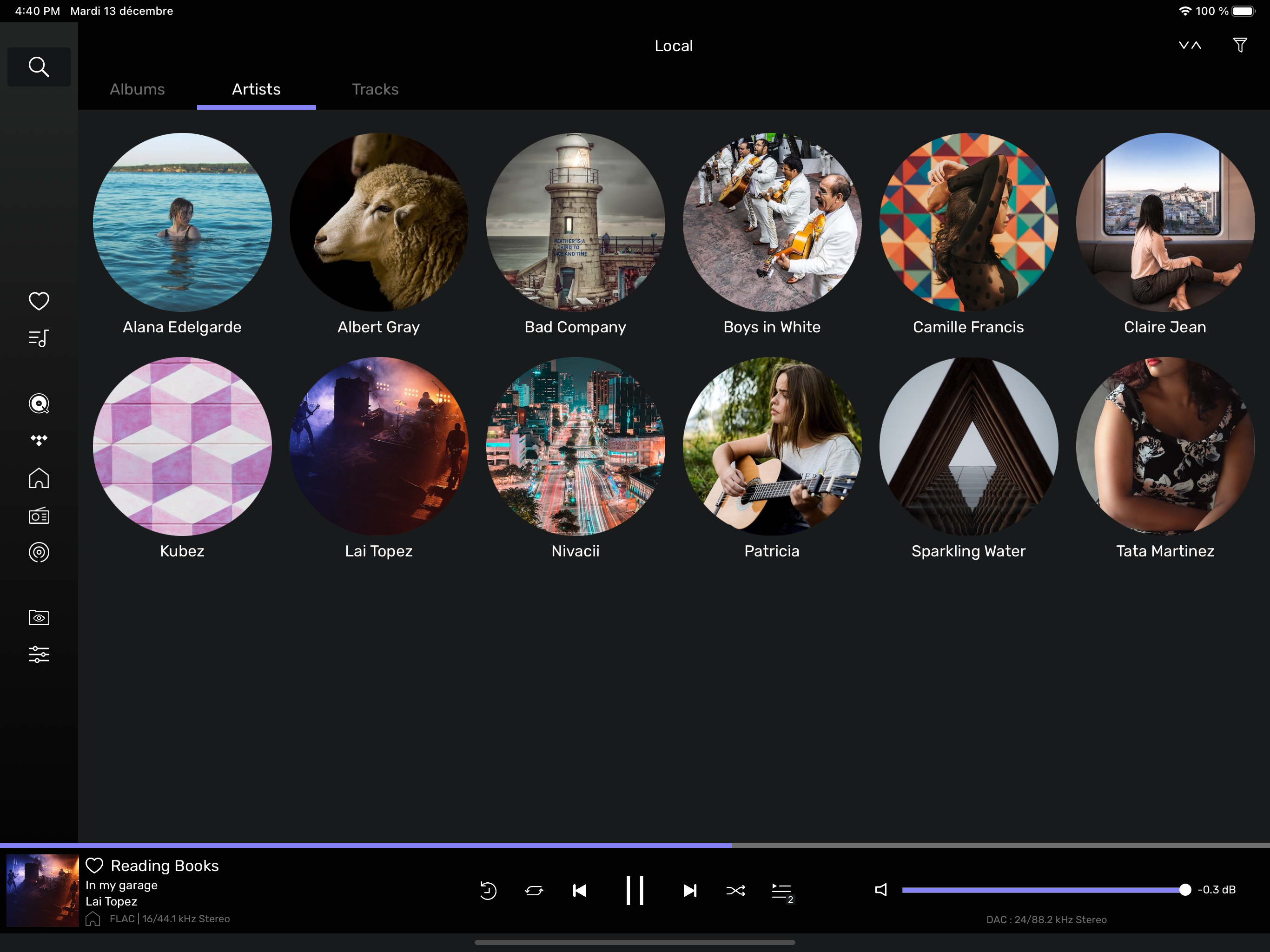This screenshot has width=1270, height=952.
Task: Click Lai Topez in now playing bar
Action: point(112,901)
